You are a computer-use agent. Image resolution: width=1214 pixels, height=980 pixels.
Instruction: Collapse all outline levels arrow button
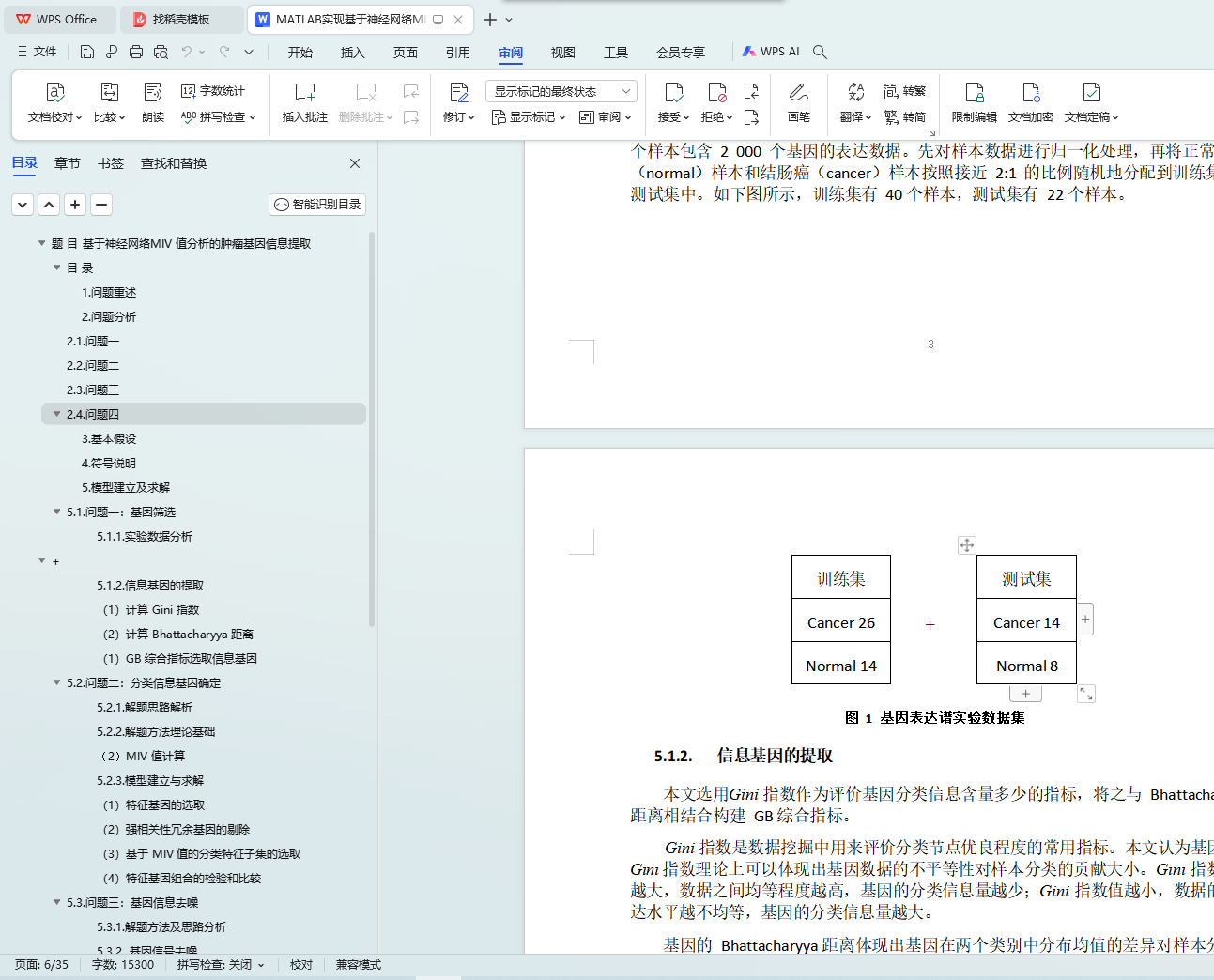tap(23, 205)
